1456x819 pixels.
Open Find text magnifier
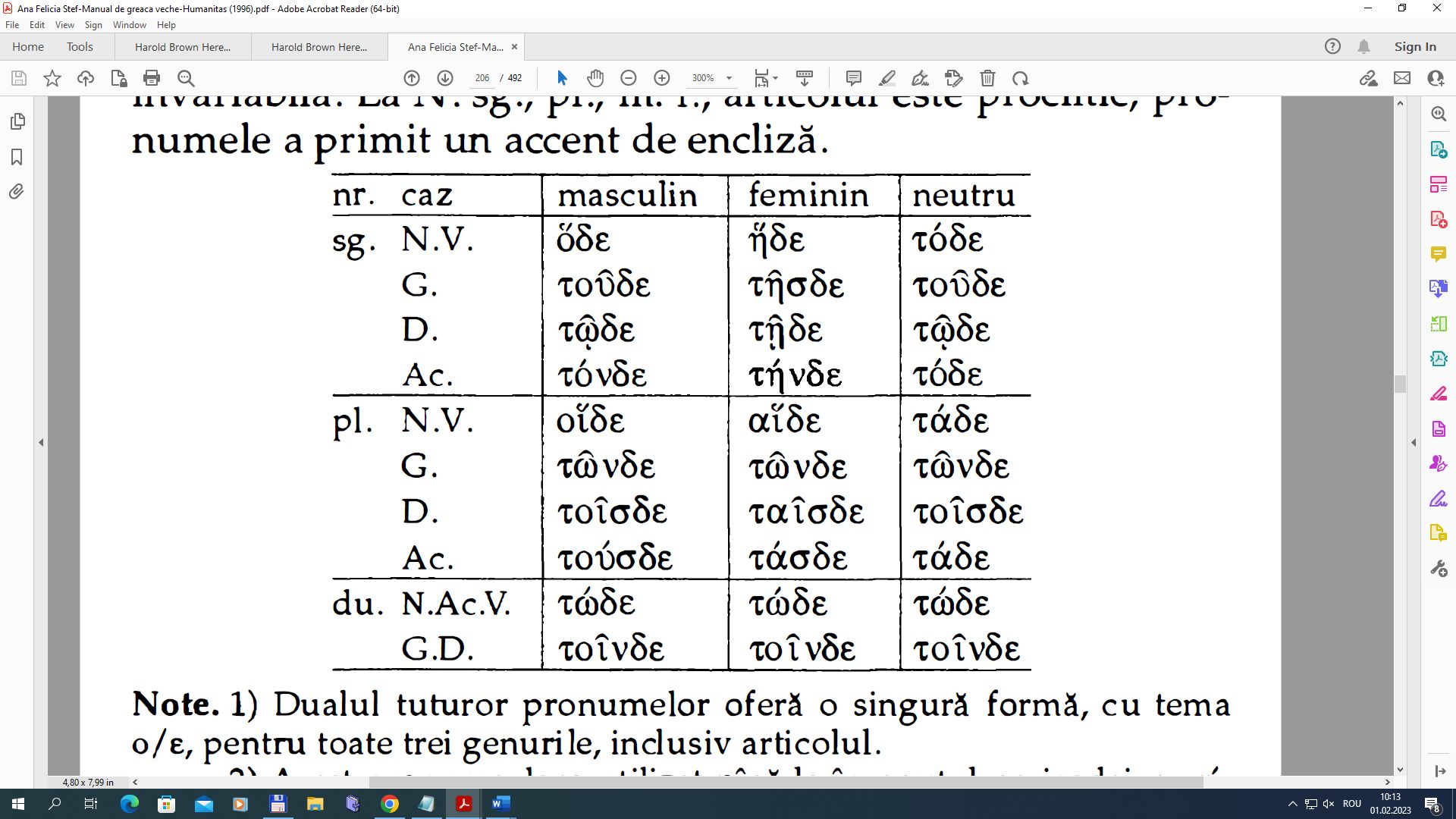(x=186, y=78)
